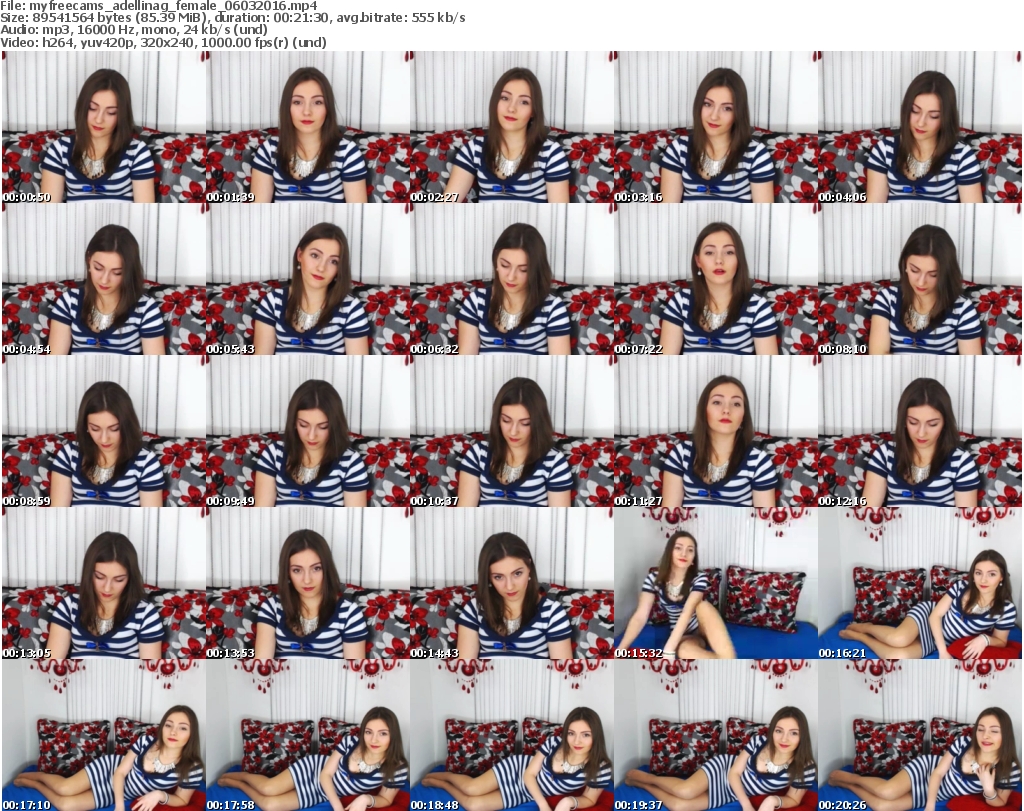Choose the frame labeled 00:08:59

pyautogui.click(x=104, y=431)
